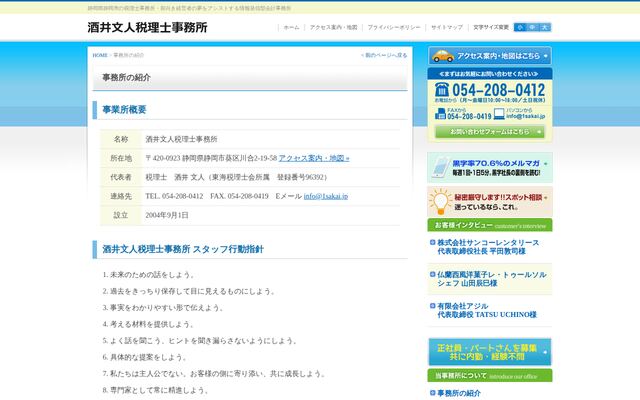Click the お客様インタビュー green header

pos(490,225)
